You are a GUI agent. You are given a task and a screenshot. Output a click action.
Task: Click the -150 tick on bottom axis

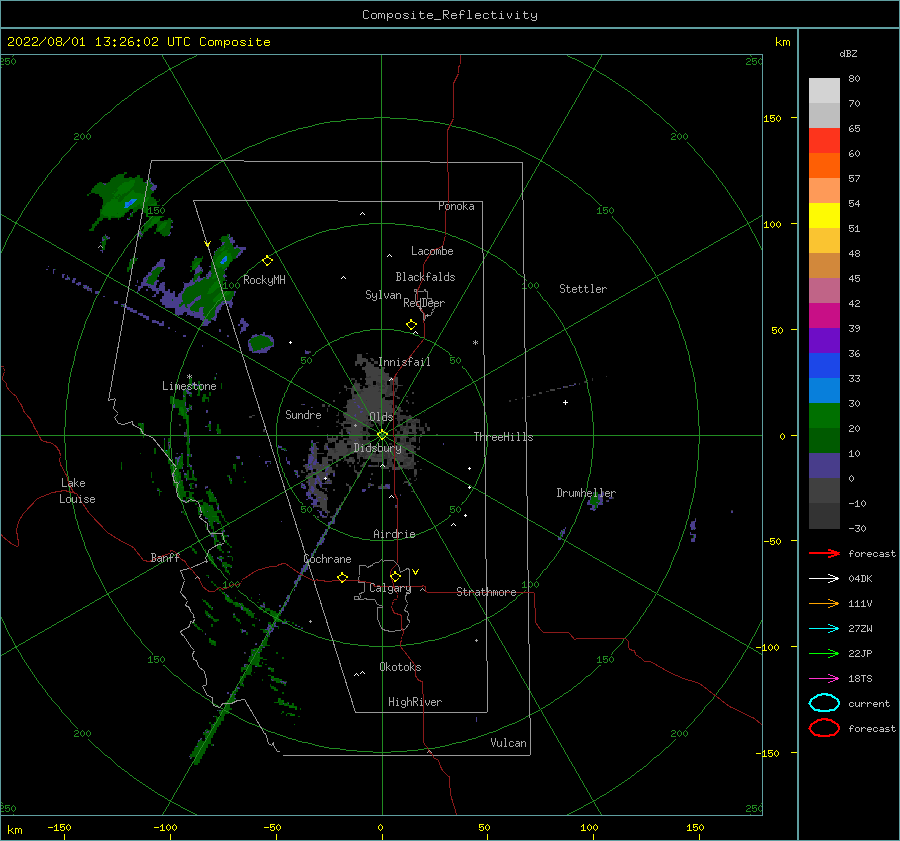60,827
